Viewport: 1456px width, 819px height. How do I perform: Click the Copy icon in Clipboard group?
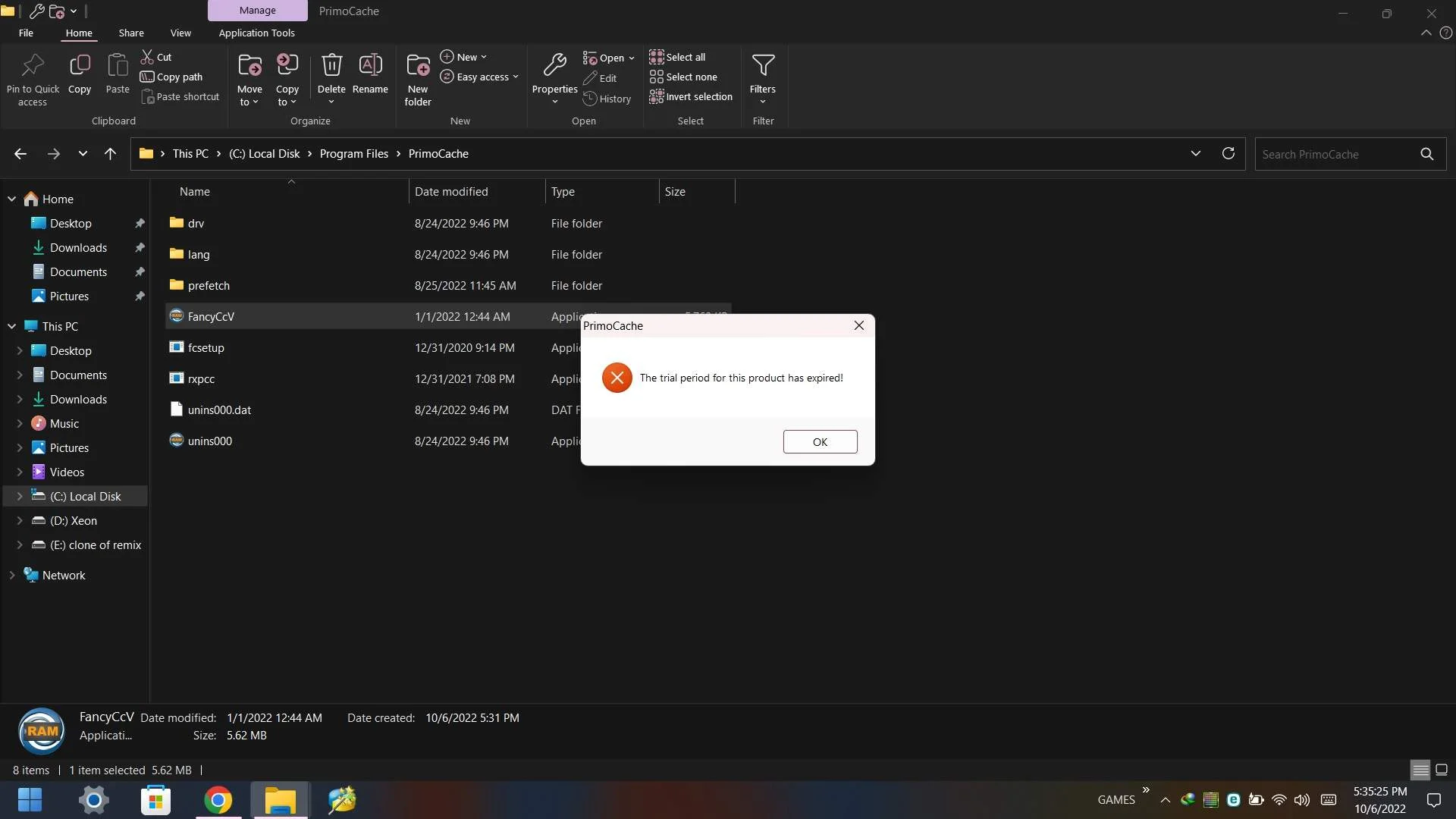pos(80,66)
